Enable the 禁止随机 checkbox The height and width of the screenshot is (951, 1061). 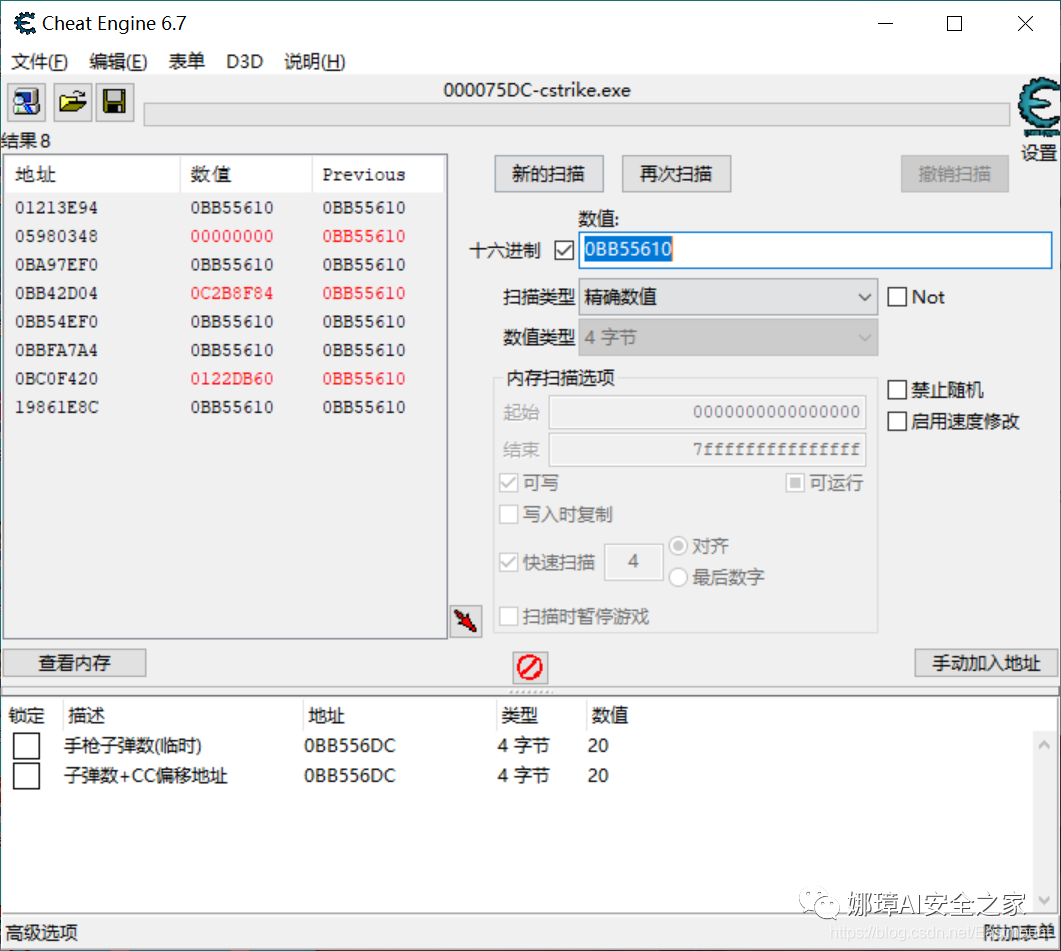point(897,389)
